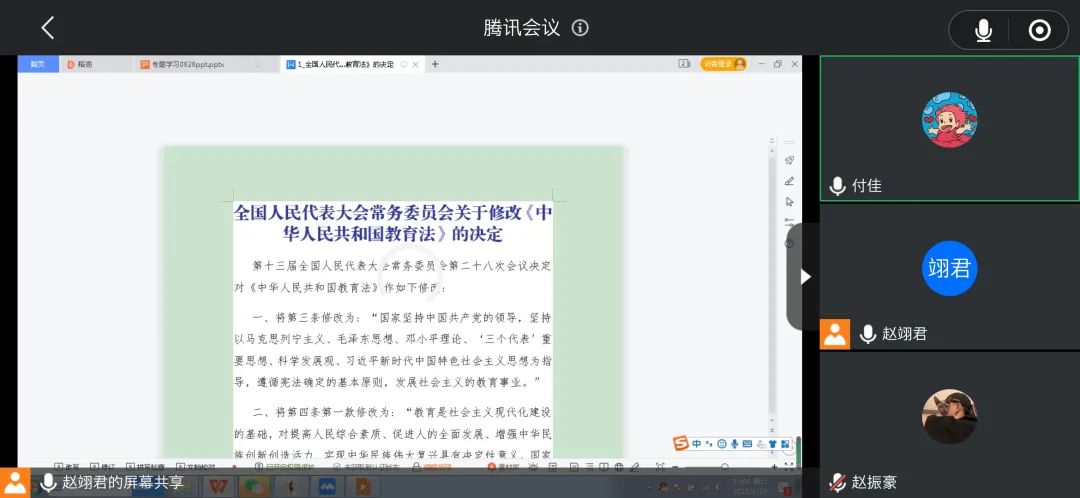Open Tencent Meeting info icon beside title
The width and height of the screenshot is (1080, 498).
point(580,28)
